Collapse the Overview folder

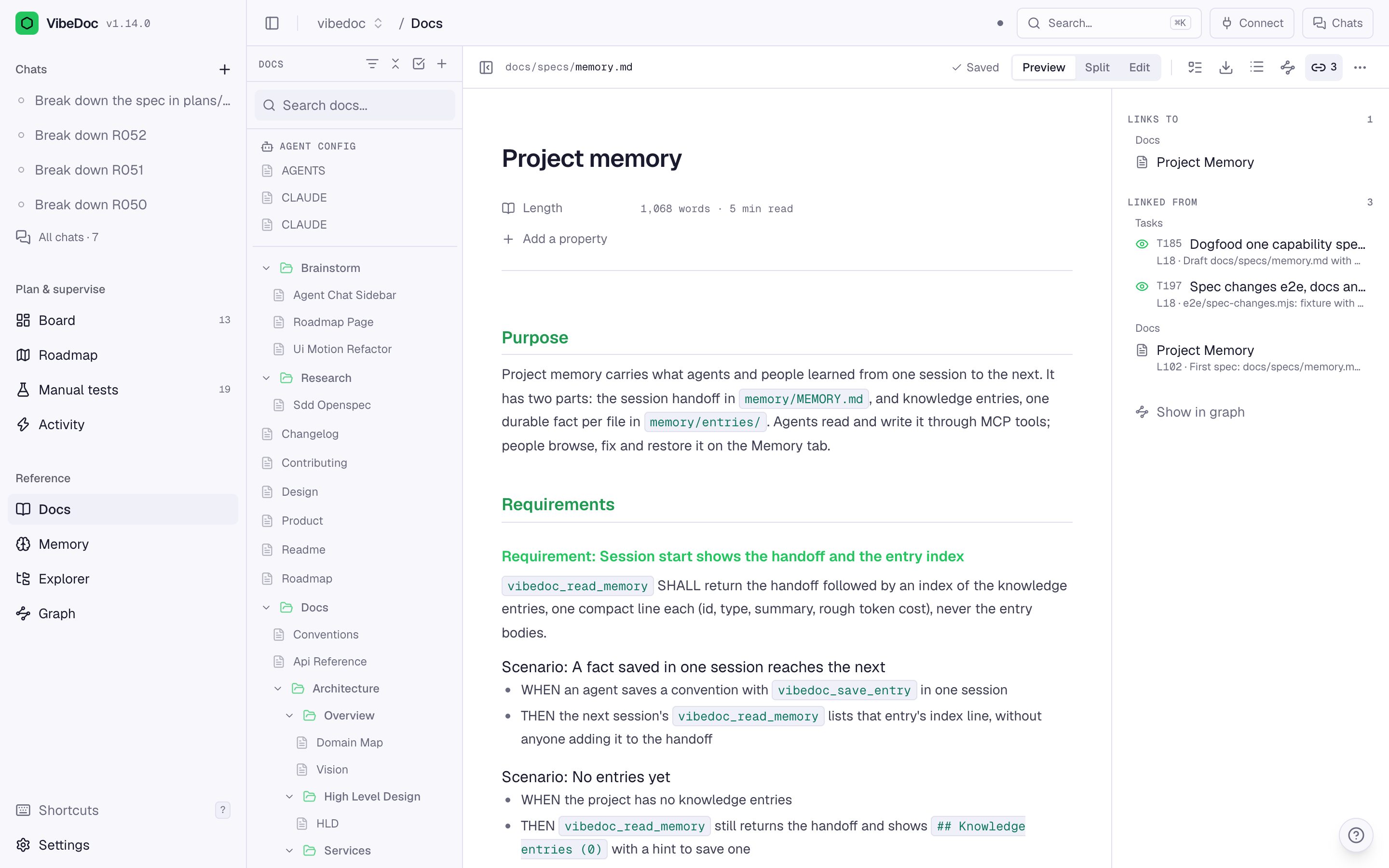click(x=289, y=715)
